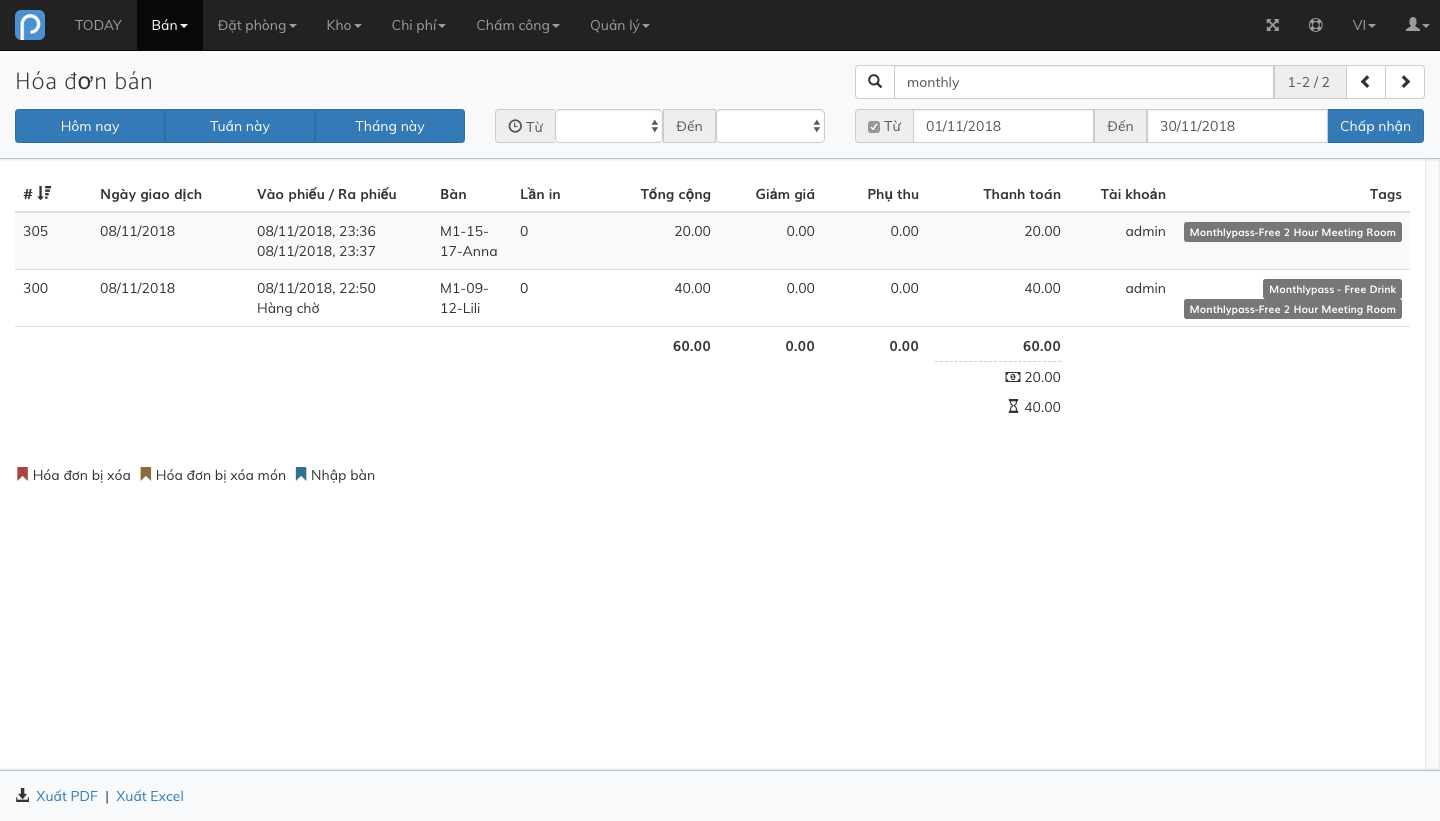Export the list via Xuất PDF
Screen dimensions: 1440x821
coord(67,796)
